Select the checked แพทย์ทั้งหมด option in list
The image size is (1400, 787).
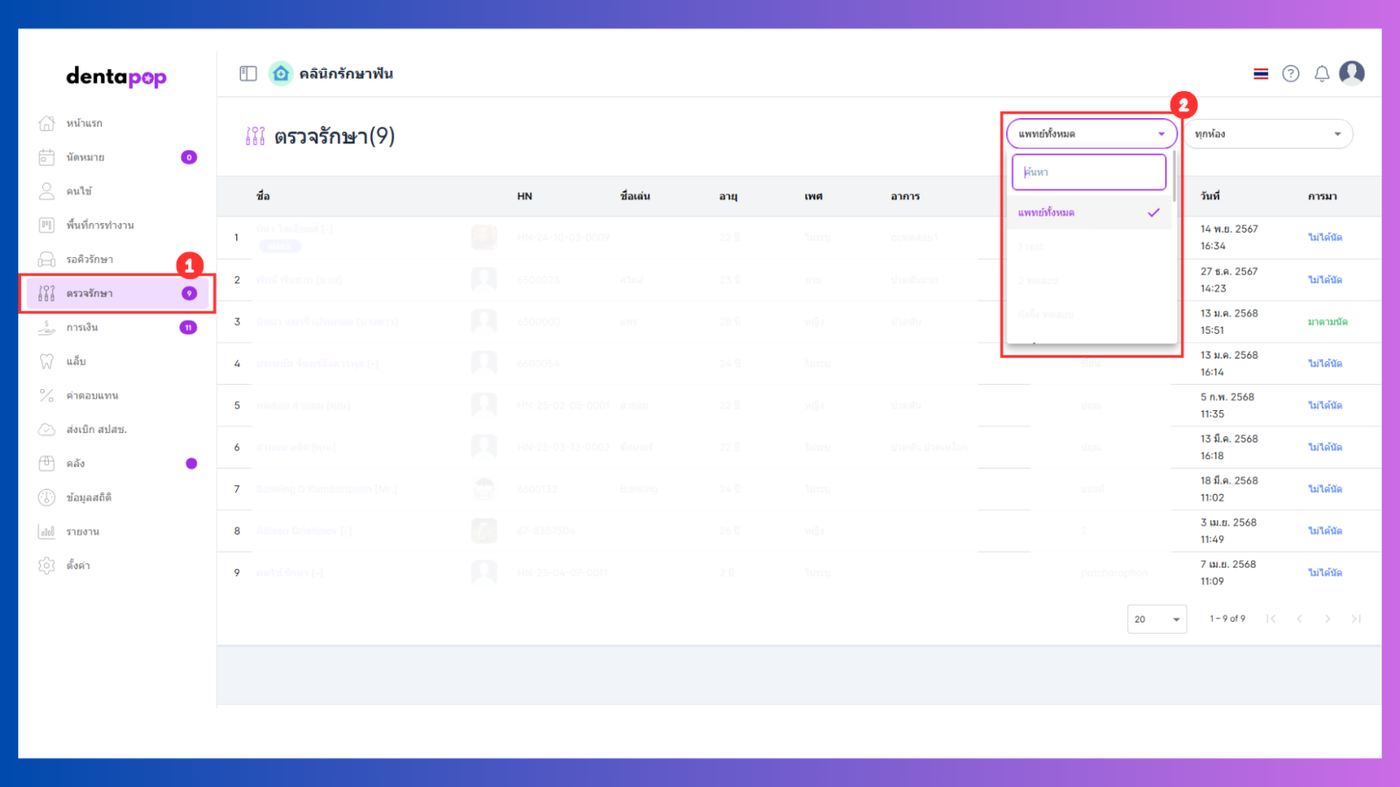pyautogui.click(x=1089, y=212)
